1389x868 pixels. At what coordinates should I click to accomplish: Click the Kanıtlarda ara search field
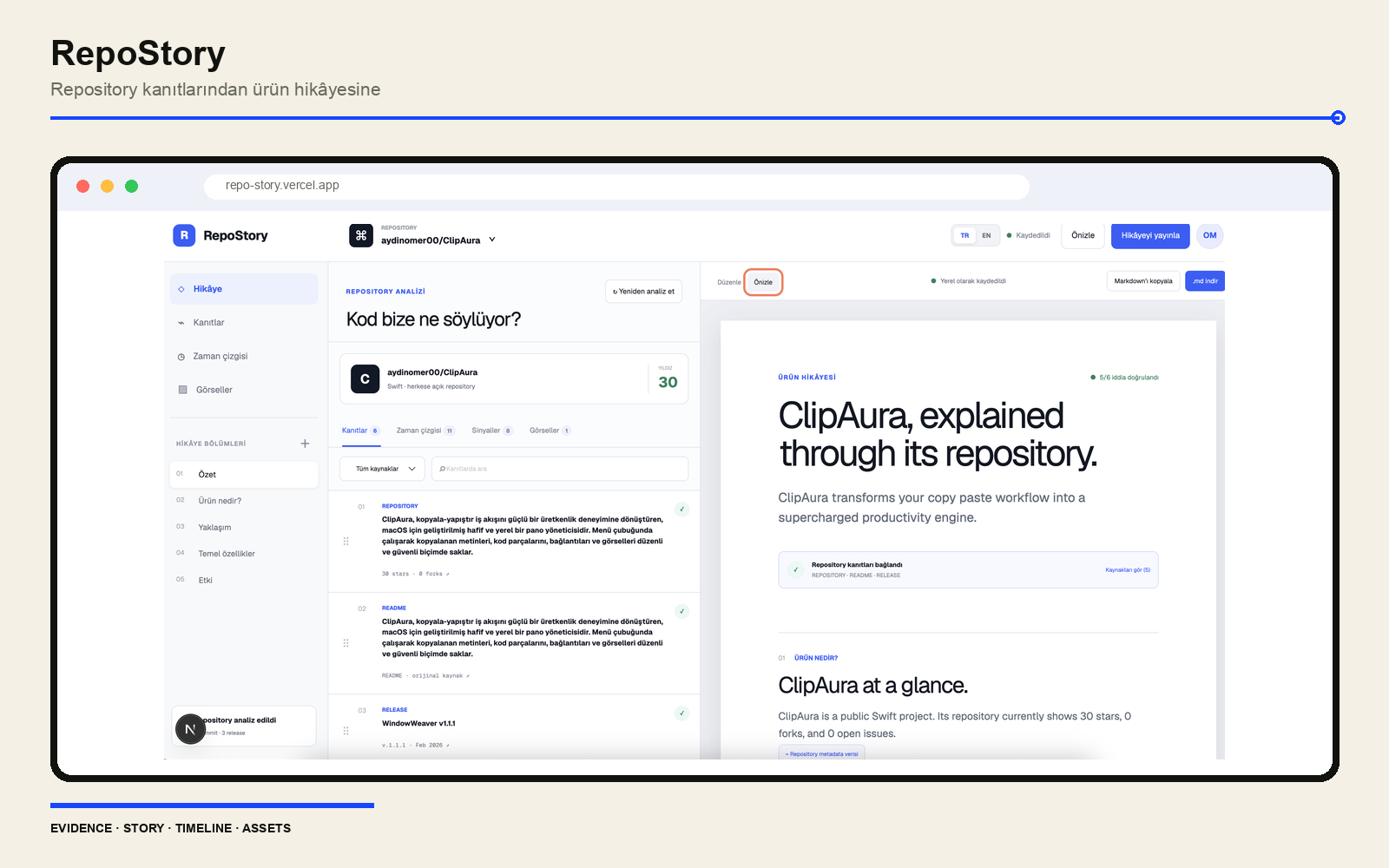pyautogui.click(x=560, y=469)
